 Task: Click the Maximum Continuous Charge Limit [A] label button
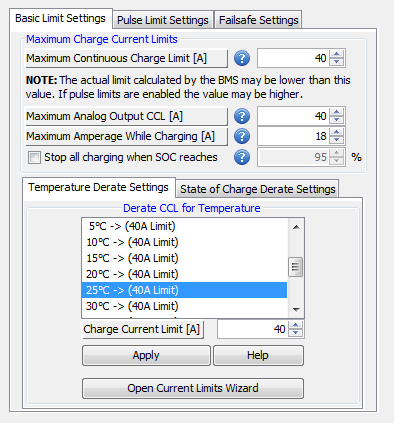coord(127,59)
